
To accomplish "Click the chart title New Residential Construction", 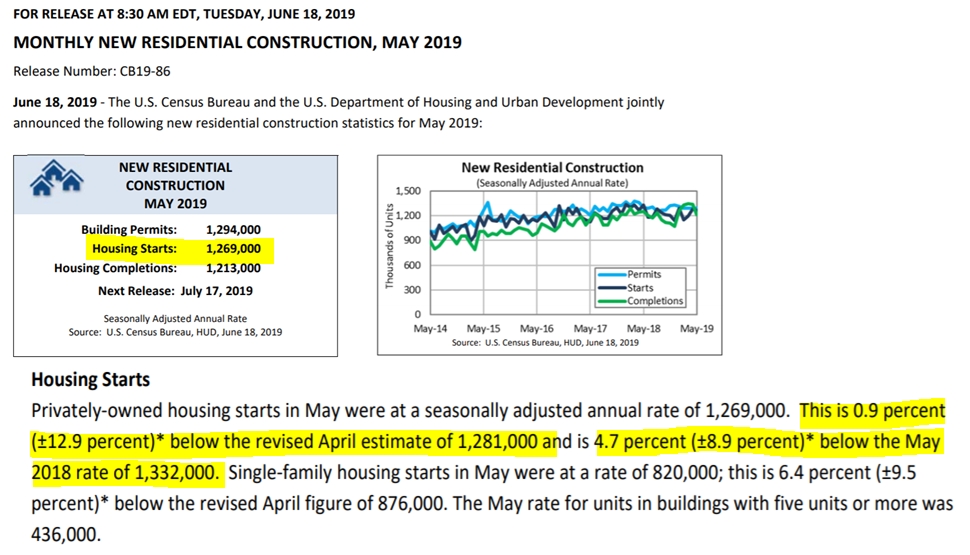I will click(x=552, y=168).
